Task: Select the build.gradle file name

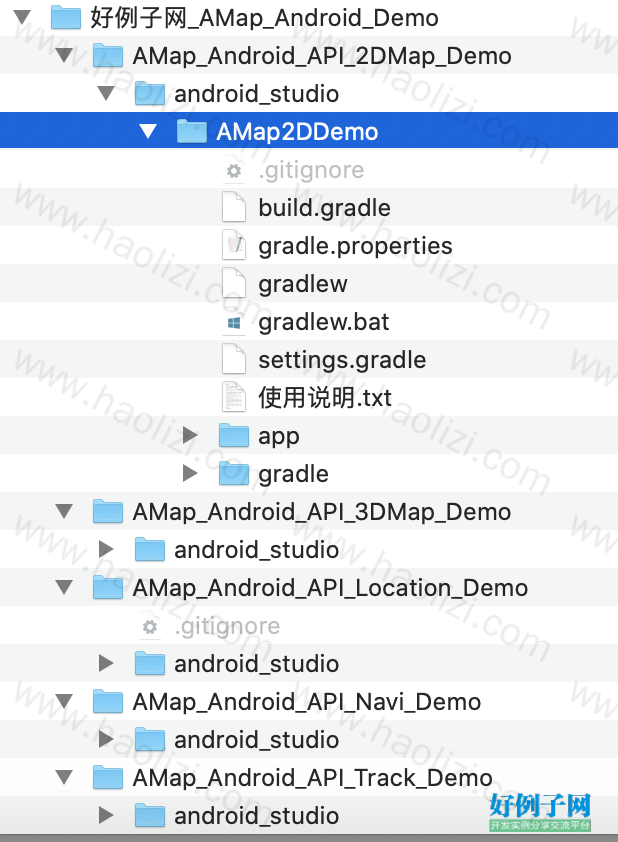Action: click(324, 208)
